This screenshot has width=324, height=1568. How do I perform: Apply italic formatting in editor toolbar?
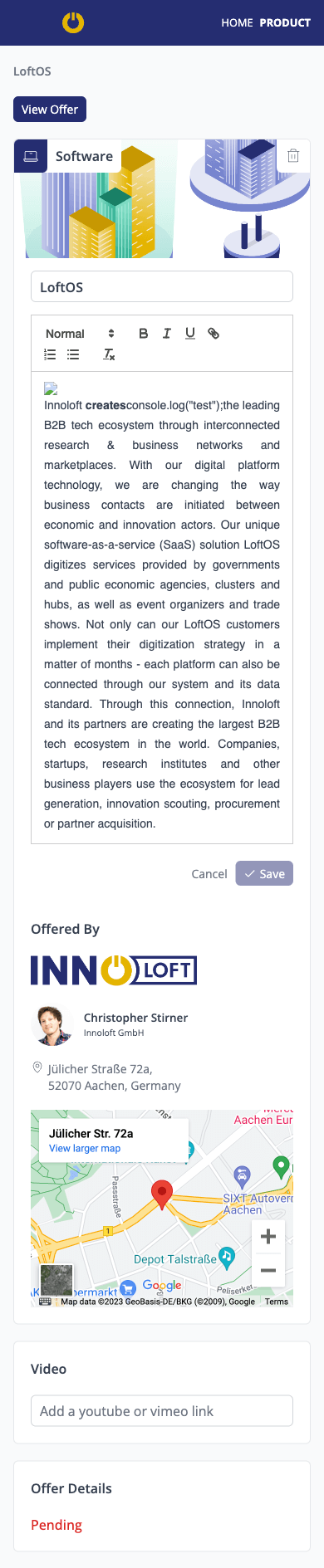click(166, 333)
